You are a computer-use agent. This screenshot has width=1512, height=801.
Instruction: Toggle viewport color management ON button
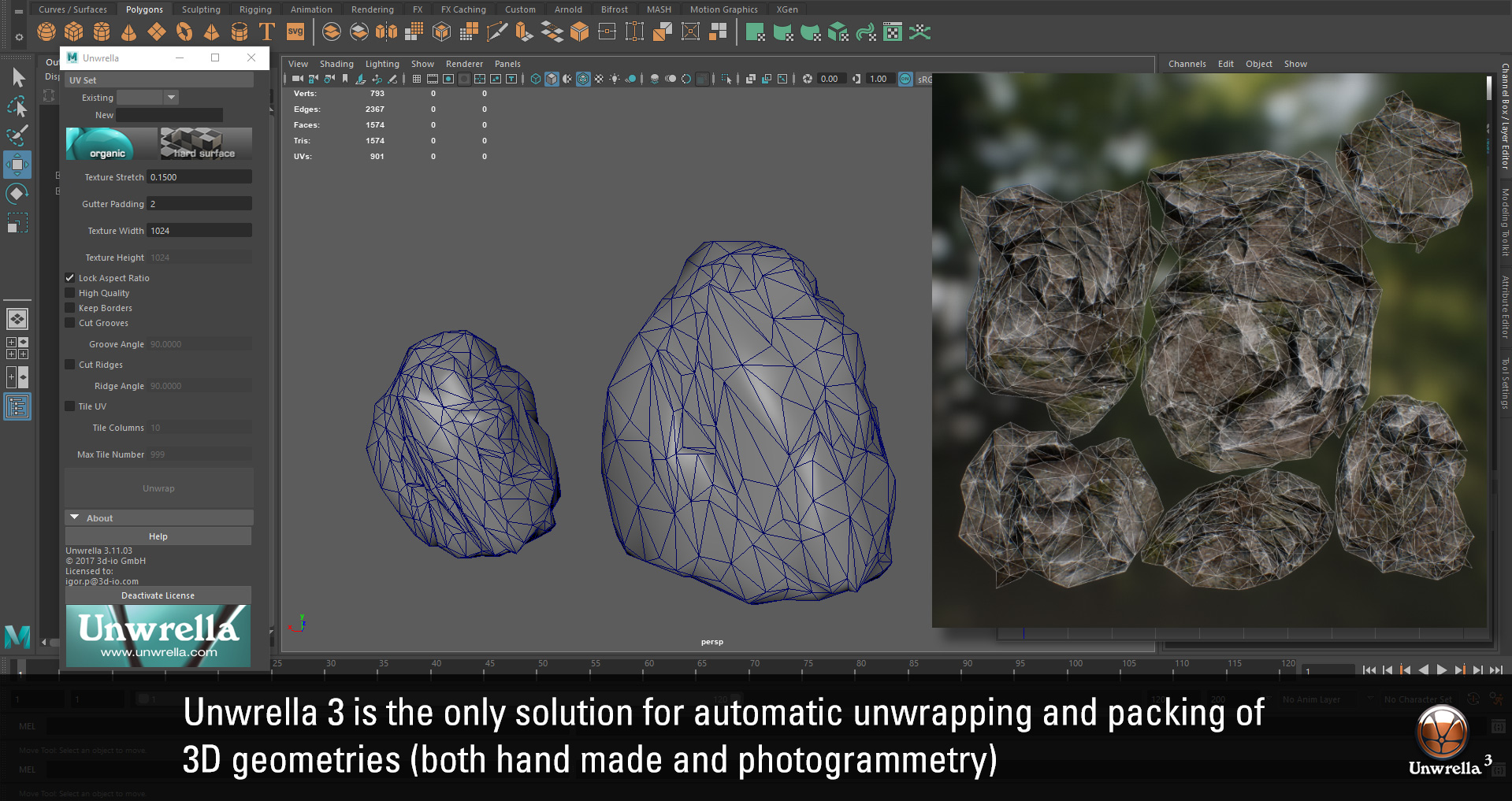[x=905, y=79]
